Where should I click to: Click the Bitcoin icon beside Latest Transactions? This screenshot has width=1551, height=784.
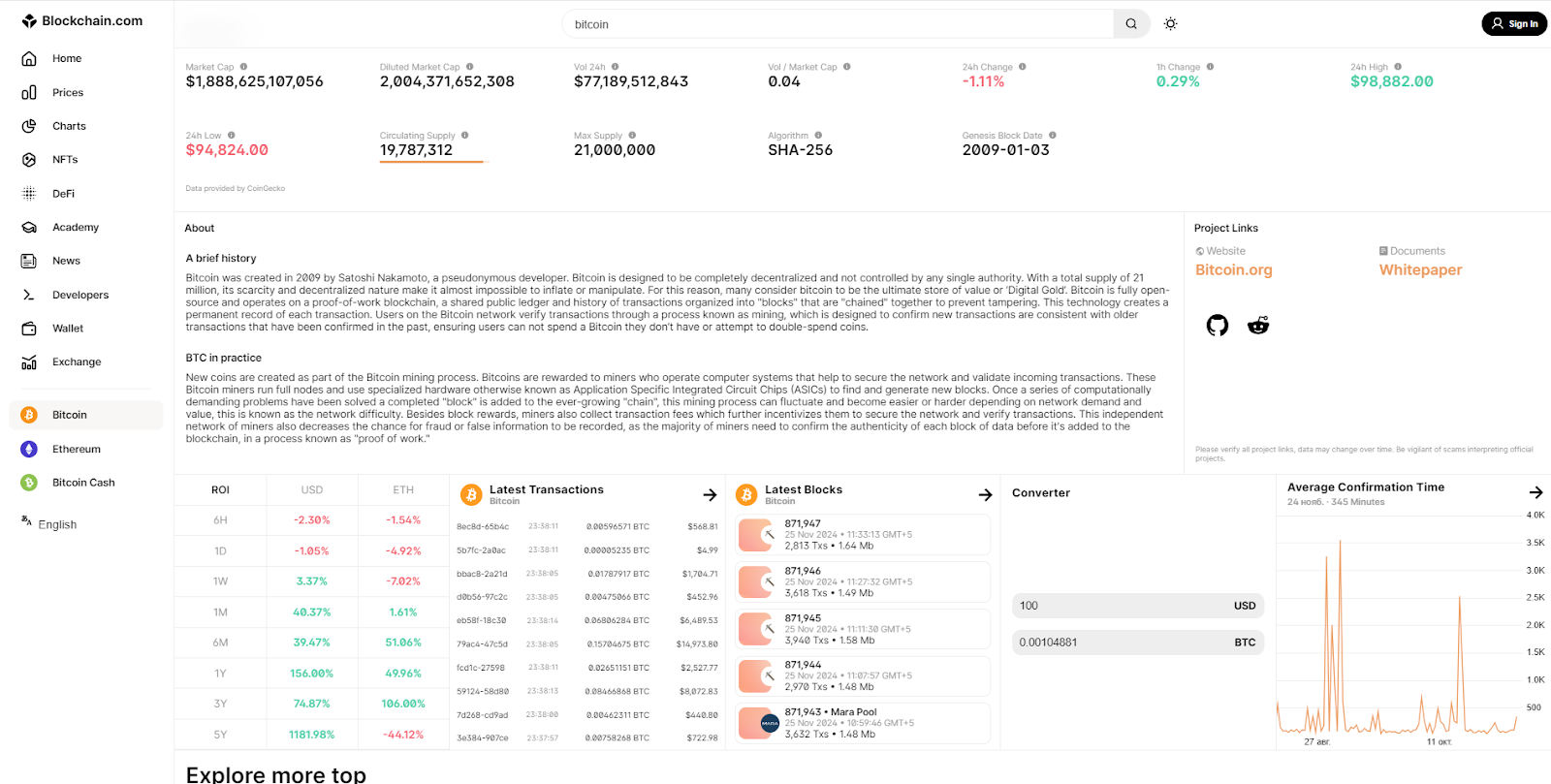click(471, 495)
